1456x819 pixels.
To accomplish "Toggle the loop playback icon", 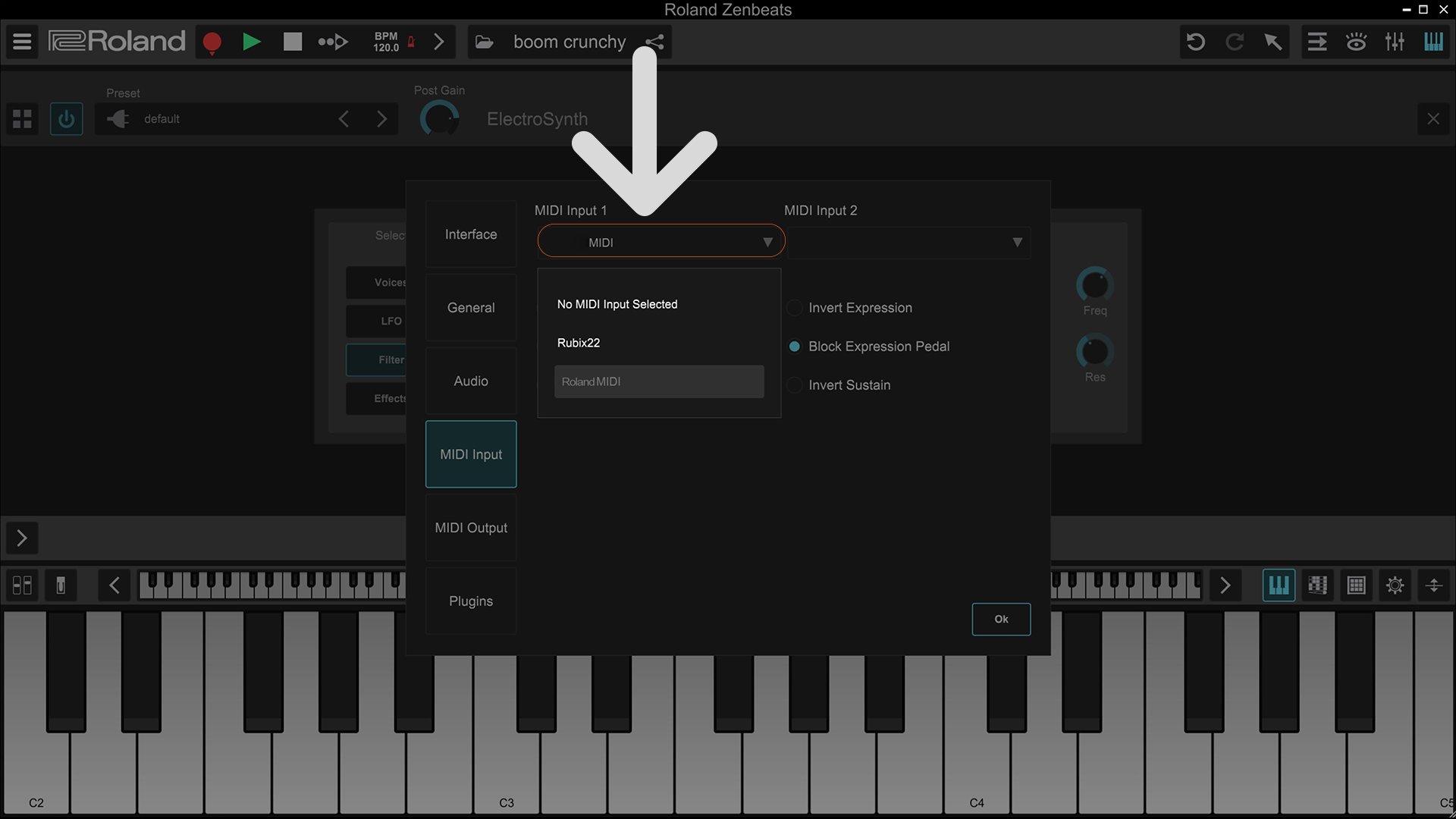I will tap(332, 42).
